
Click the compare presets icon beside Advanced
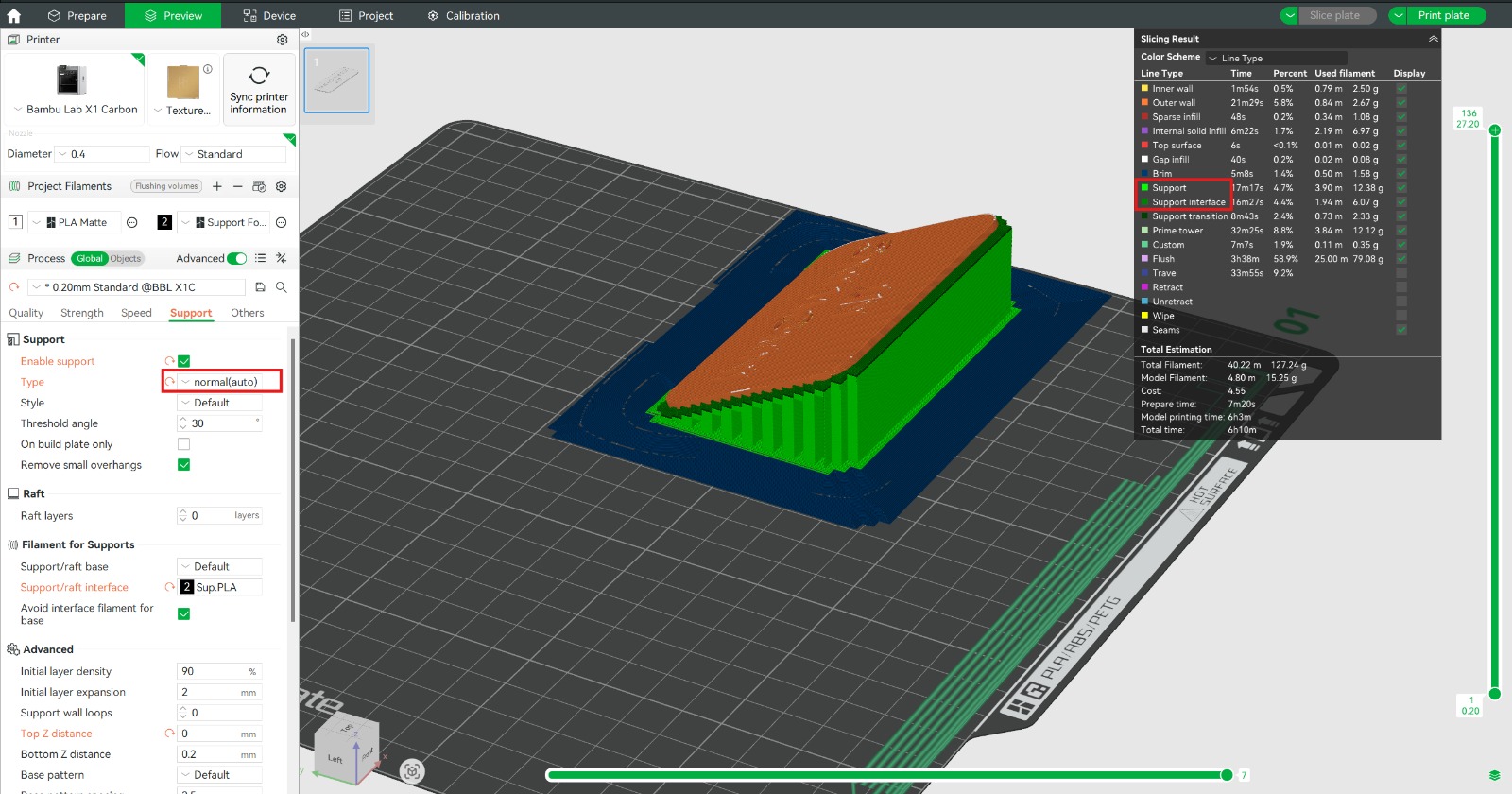281,258
